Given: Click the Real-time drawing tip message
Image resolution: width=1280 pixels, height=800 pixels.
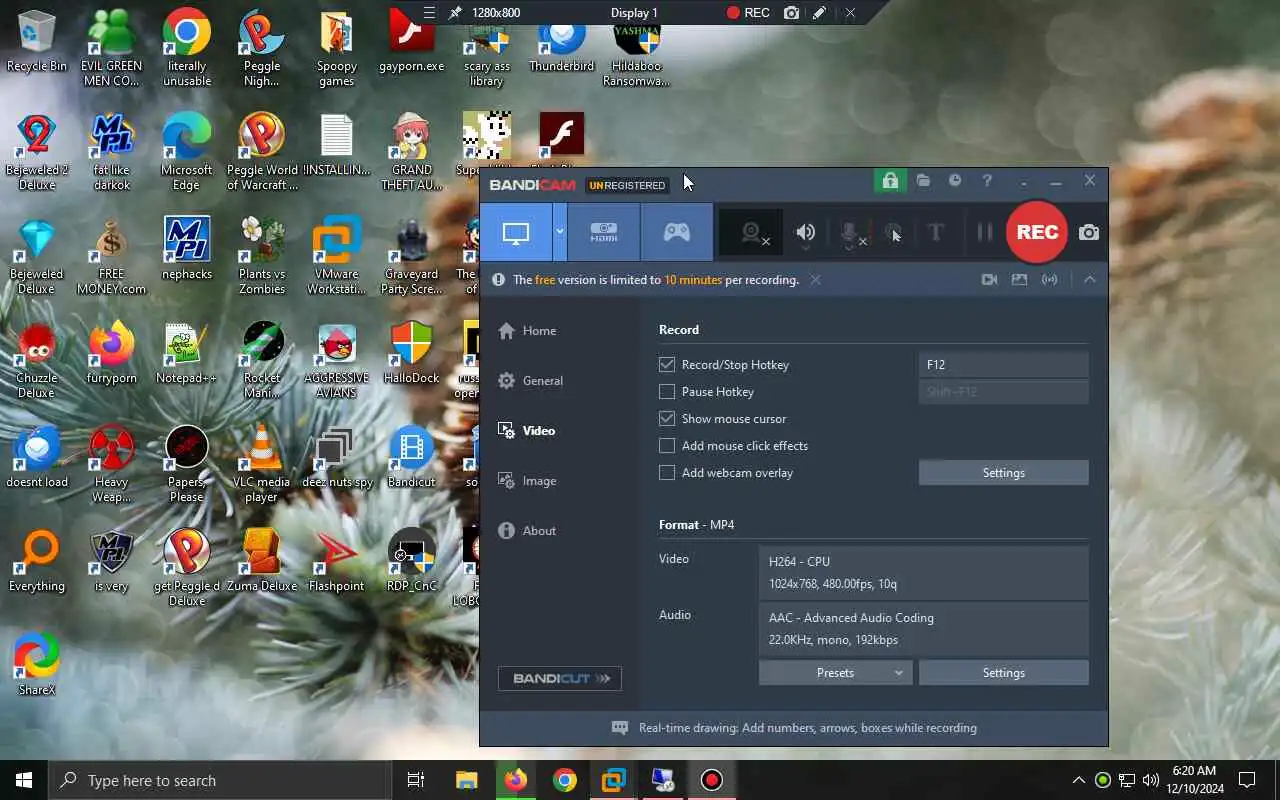Looking at the screenshot, I should point(808,728).
